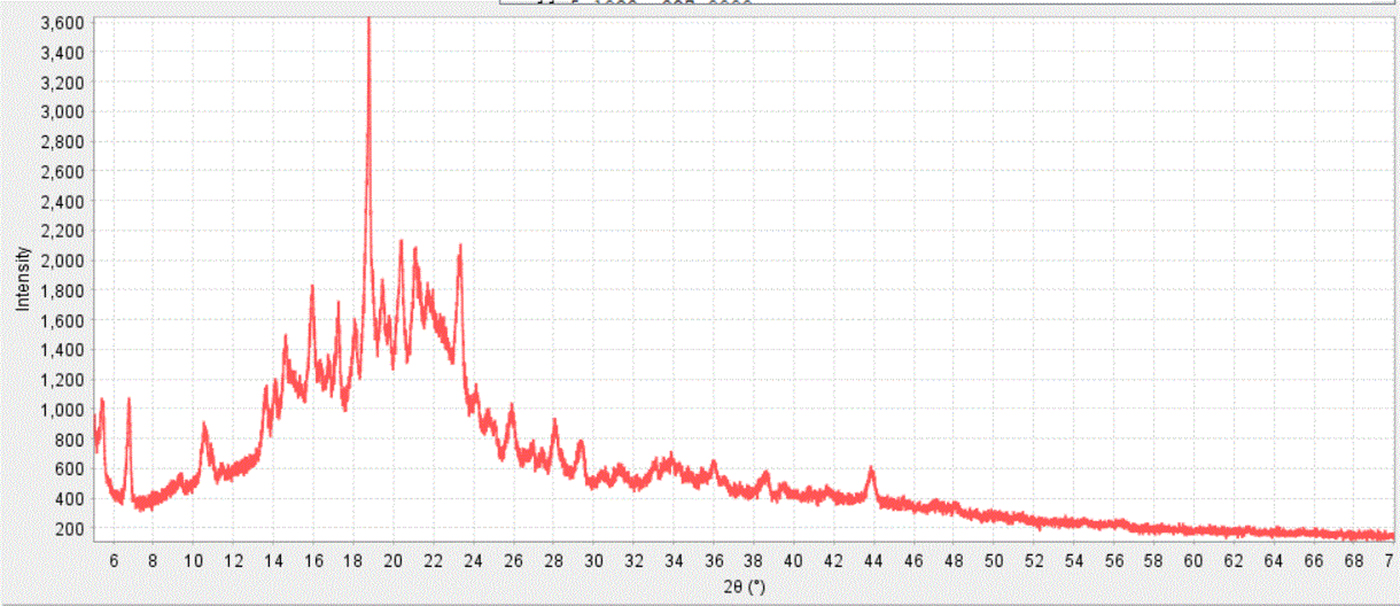
Task: Select the 12 tick label on the 2θ axis
Action: coord(233,562)
